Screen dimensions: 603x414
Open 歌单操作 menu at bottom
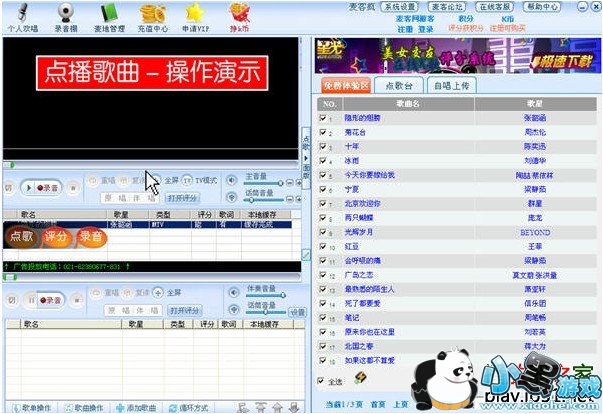point(32,408)
